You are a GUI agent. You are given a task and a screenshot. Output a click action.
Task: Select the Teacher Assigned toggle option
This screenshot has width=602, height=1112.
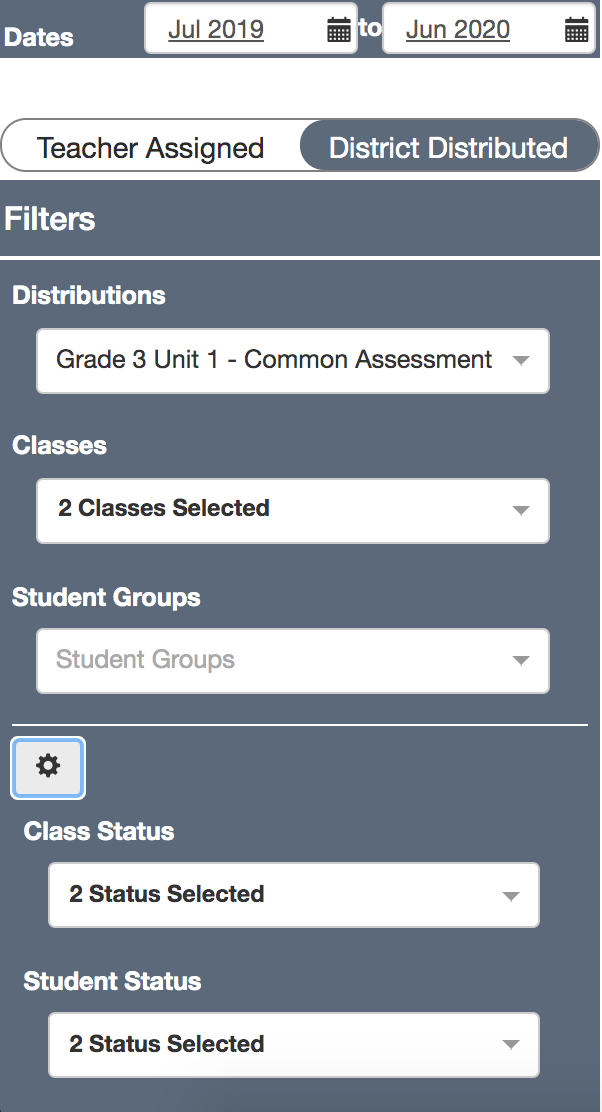(x=150, y=148)
